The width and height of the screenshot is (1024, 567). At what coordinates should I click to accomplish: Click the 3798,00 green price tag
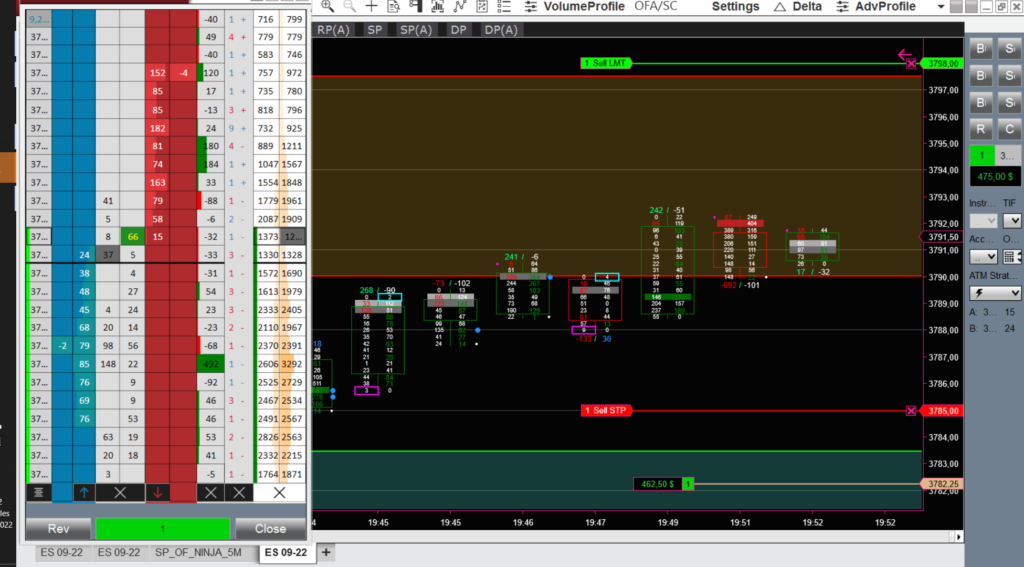pos(942,63)
